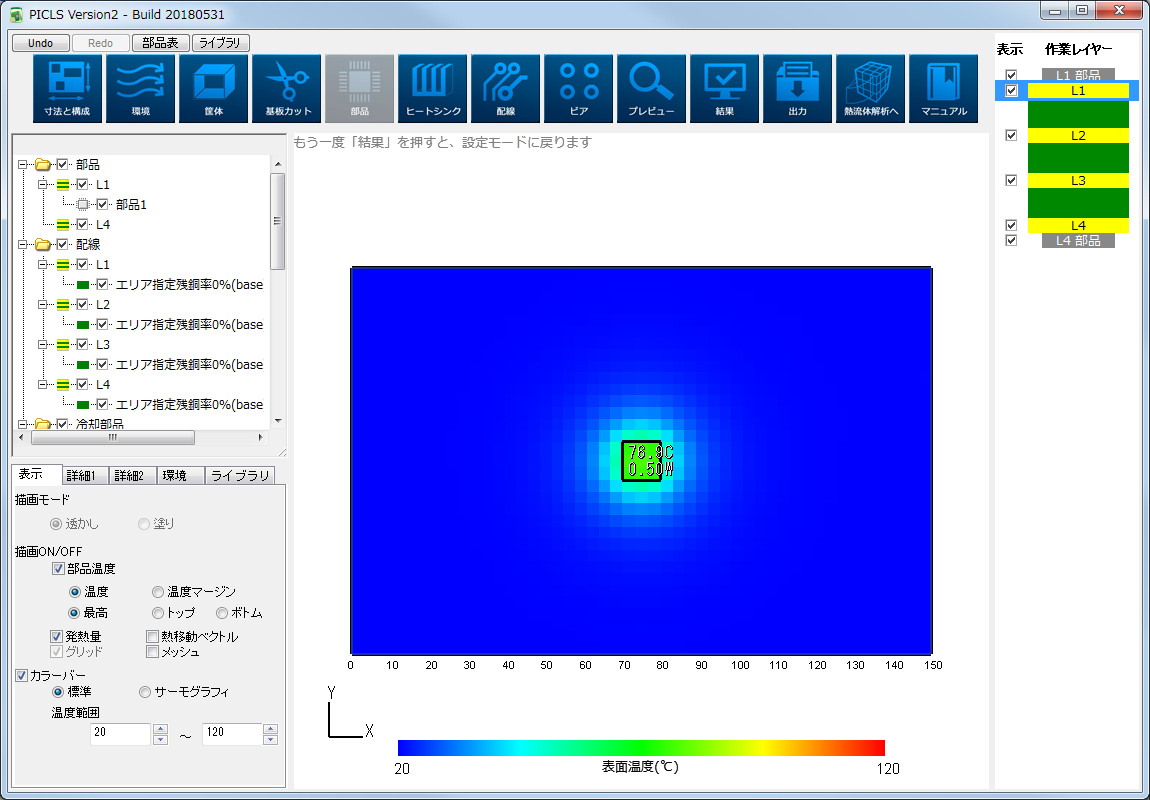This screenshot has height=800, width=1150.
Task: Decrease the maximum temperature range value
Action: [x=271, y=739]
